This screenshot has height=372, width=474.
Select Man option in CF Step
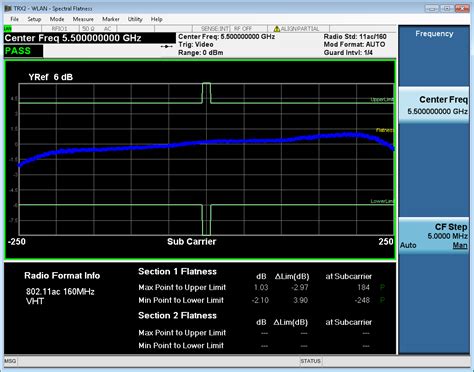(x=460, y=246)
